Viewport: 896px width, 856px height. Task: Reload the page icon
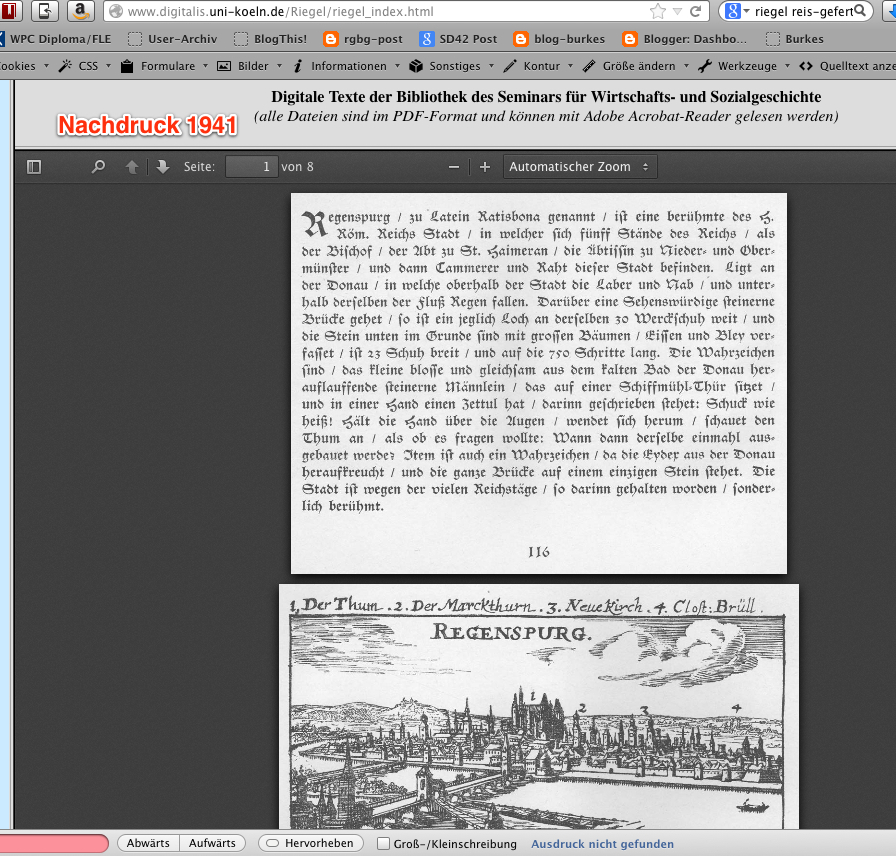[695, 11]
